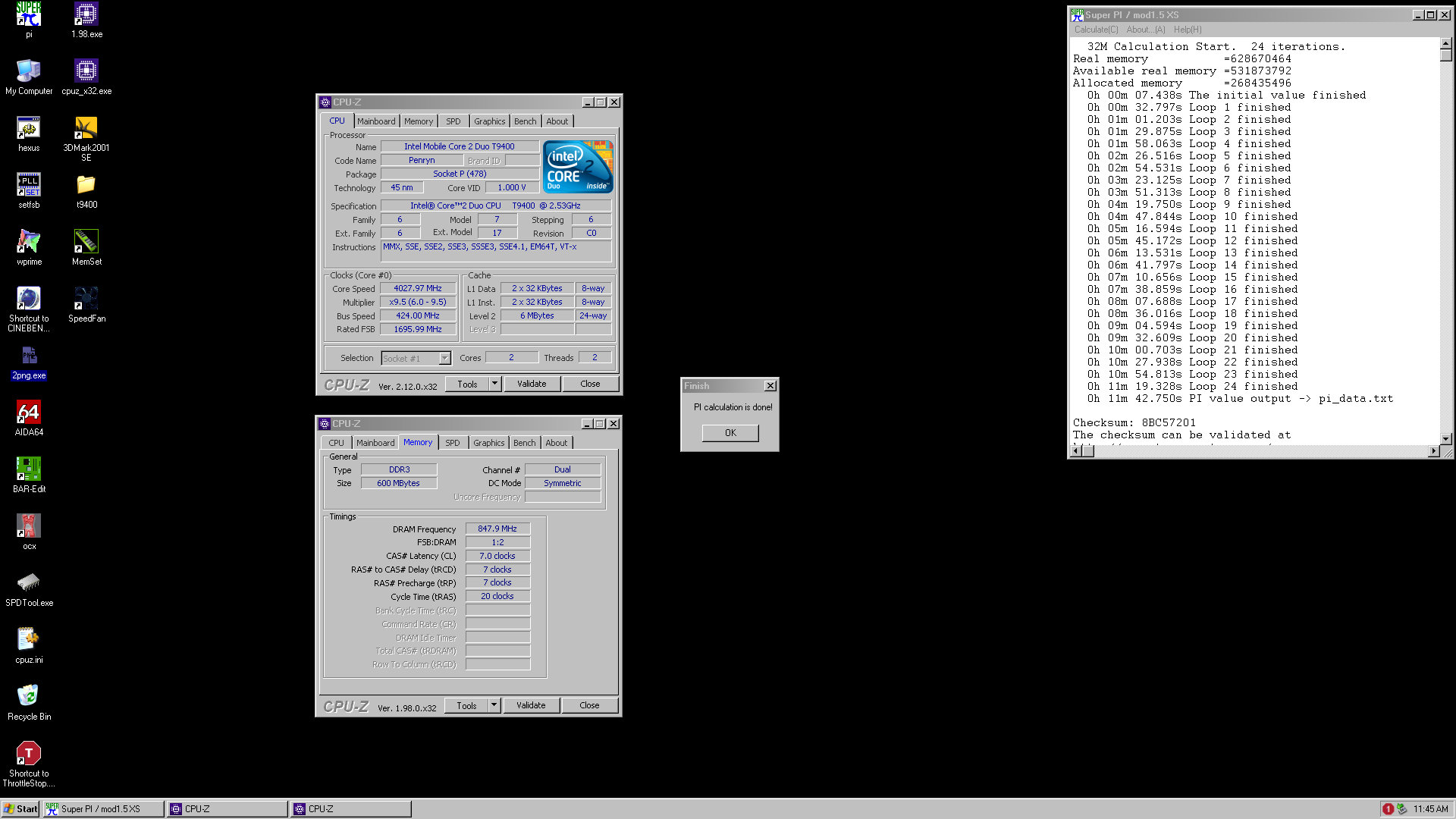Click Super PI horizontal scrollbar left arrow
The height and width of the screenshot is (819, 1456).
pyautogui.click(x=1075, y=451)
